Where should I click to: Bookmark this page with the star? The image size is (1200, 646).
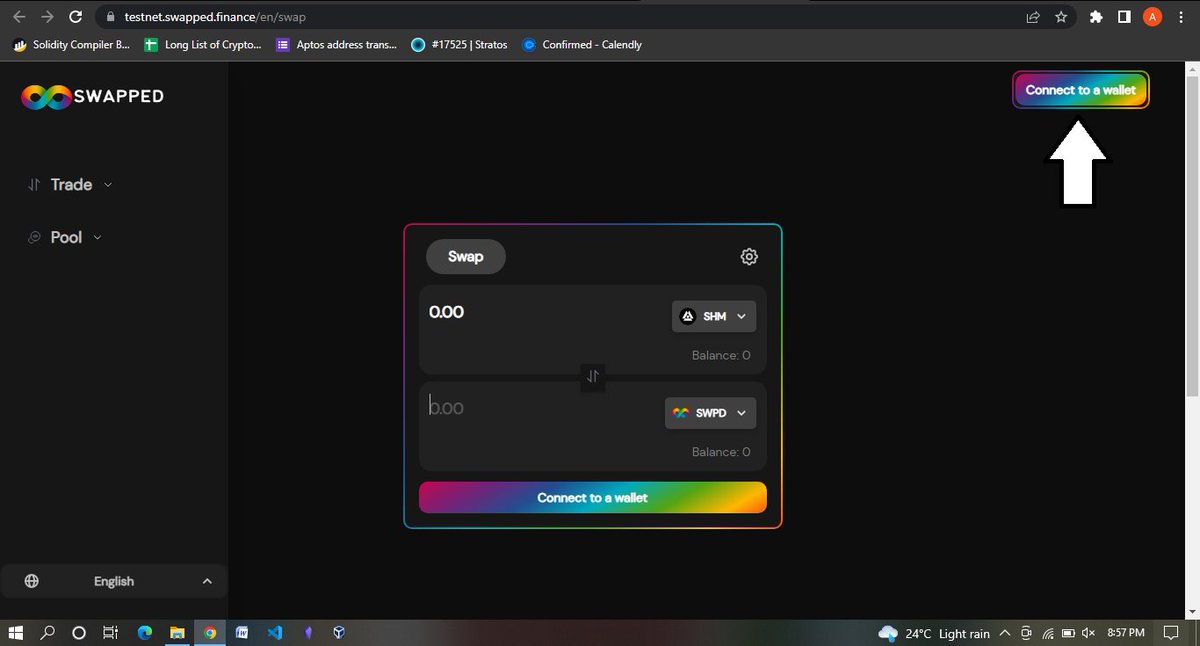tap(1061, 17)
